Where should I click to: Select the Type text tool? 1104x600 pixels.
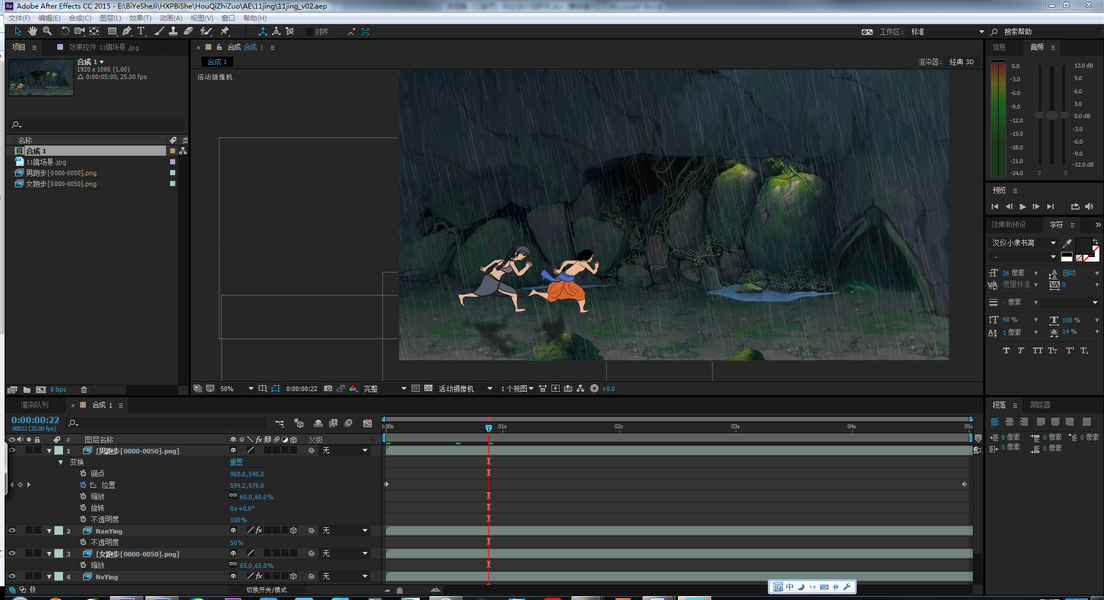click(141, 31)
